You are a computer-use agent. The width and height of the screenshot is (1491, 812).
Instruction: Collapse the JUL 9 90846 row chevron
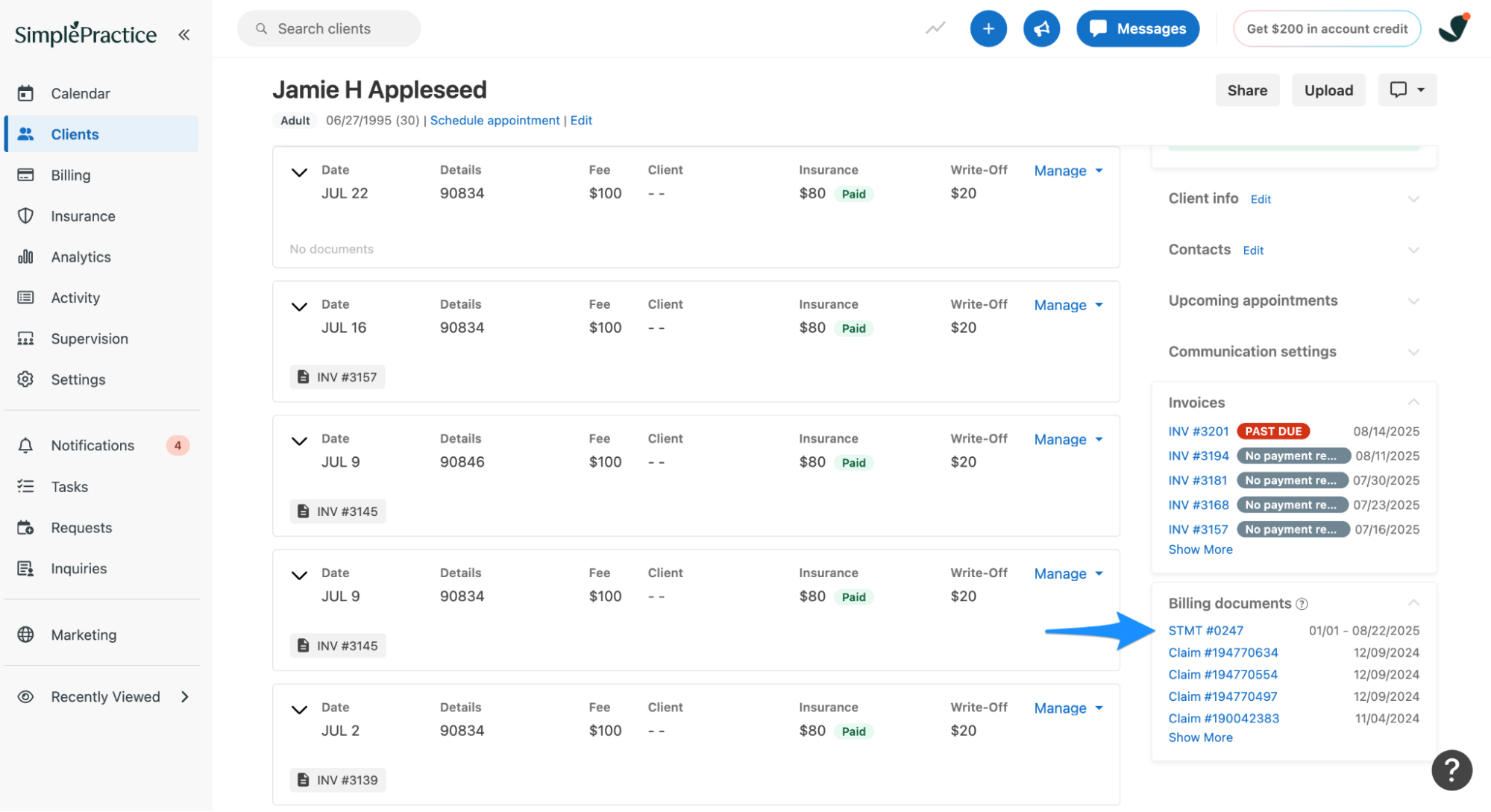point(299,441)
